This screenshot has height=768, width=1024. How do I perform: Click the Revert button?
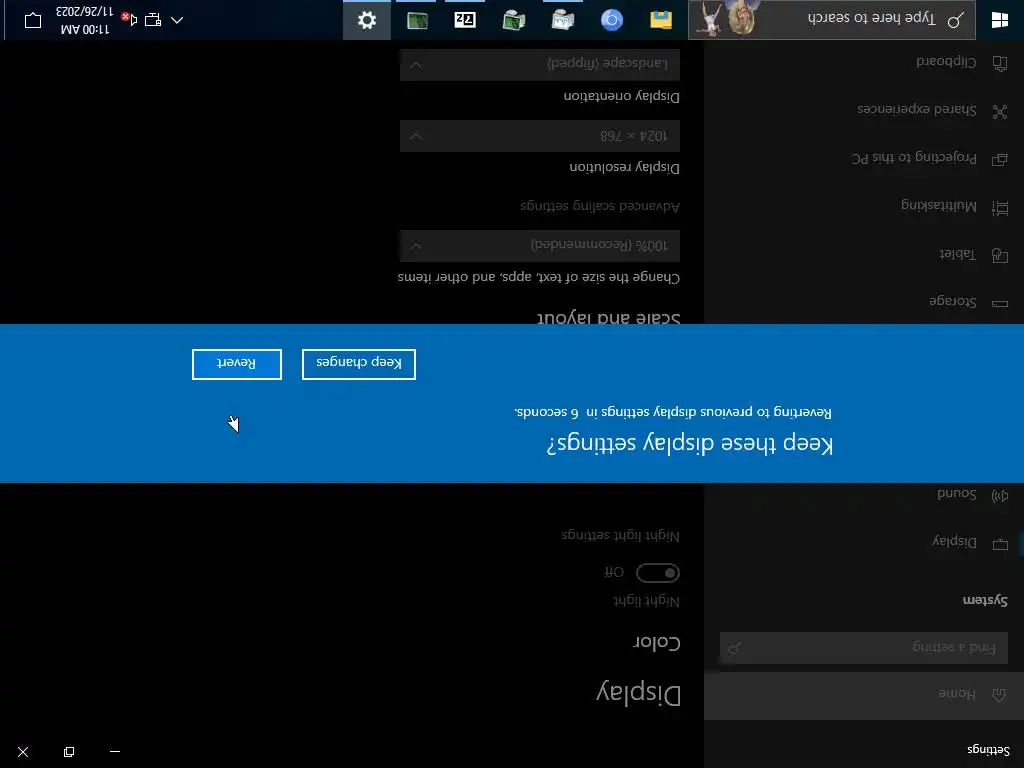[x=236, y=364]
